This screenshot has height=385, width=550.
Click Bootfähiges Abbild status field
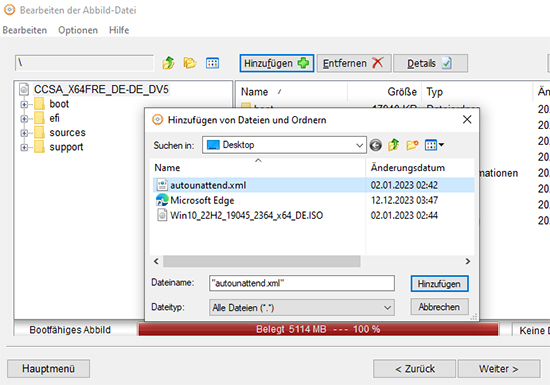(x=70, y=330)
